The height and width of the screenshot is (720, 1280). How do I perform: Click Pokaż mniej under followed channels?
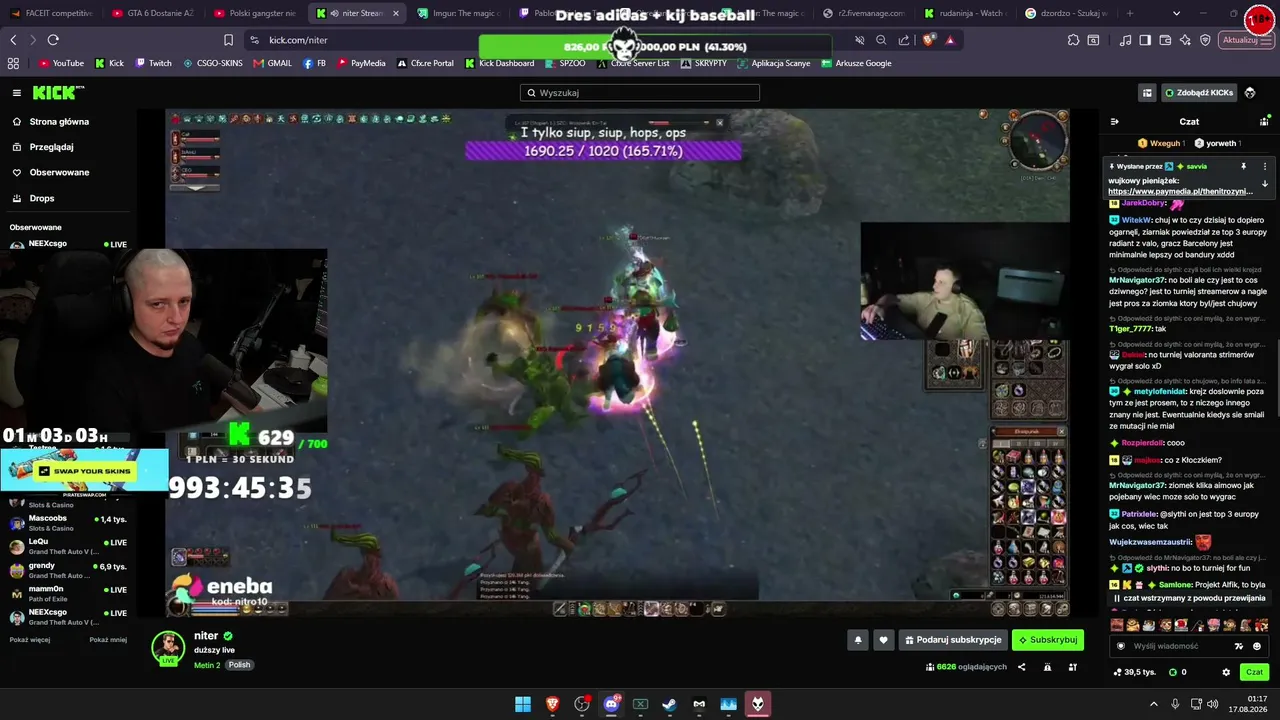(x=108, y=640)
